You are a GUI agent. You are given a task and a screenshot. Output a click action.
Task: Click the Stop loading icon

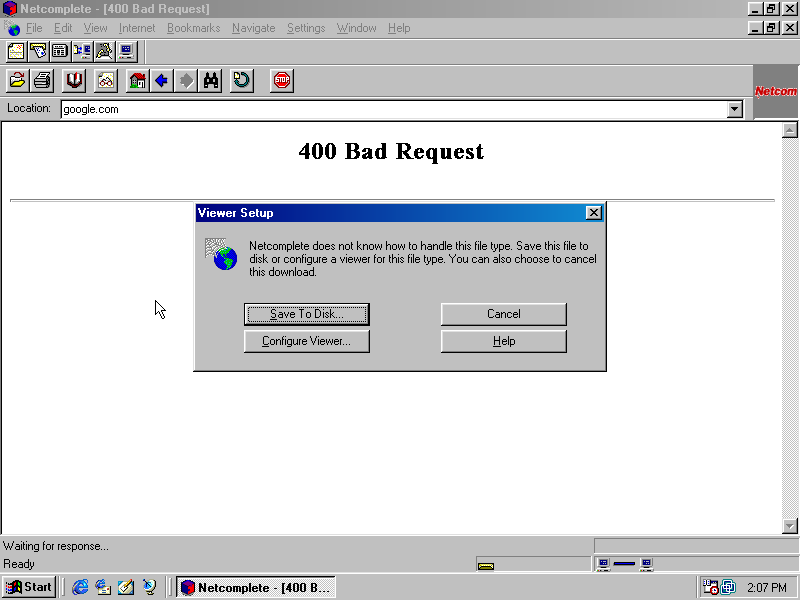click(x=282, y=80)
